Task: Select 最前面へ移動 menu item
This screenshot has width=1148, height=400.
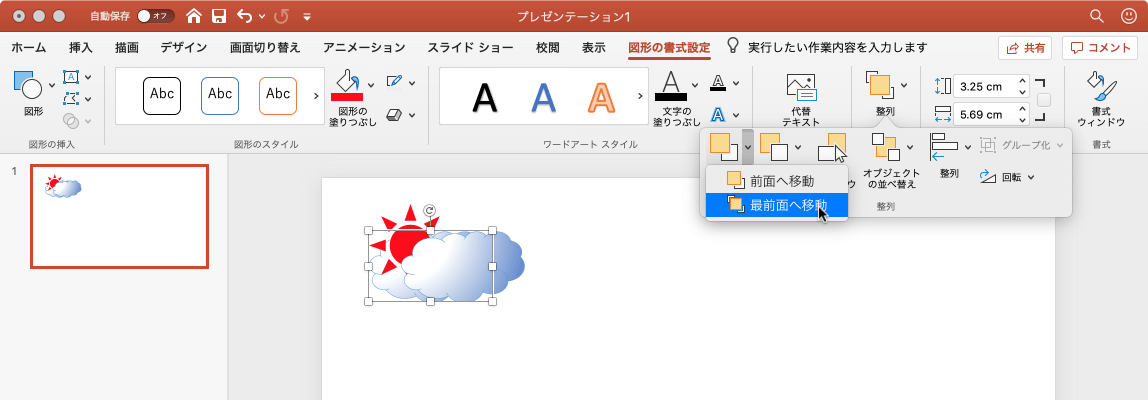Action: point(777,204)
